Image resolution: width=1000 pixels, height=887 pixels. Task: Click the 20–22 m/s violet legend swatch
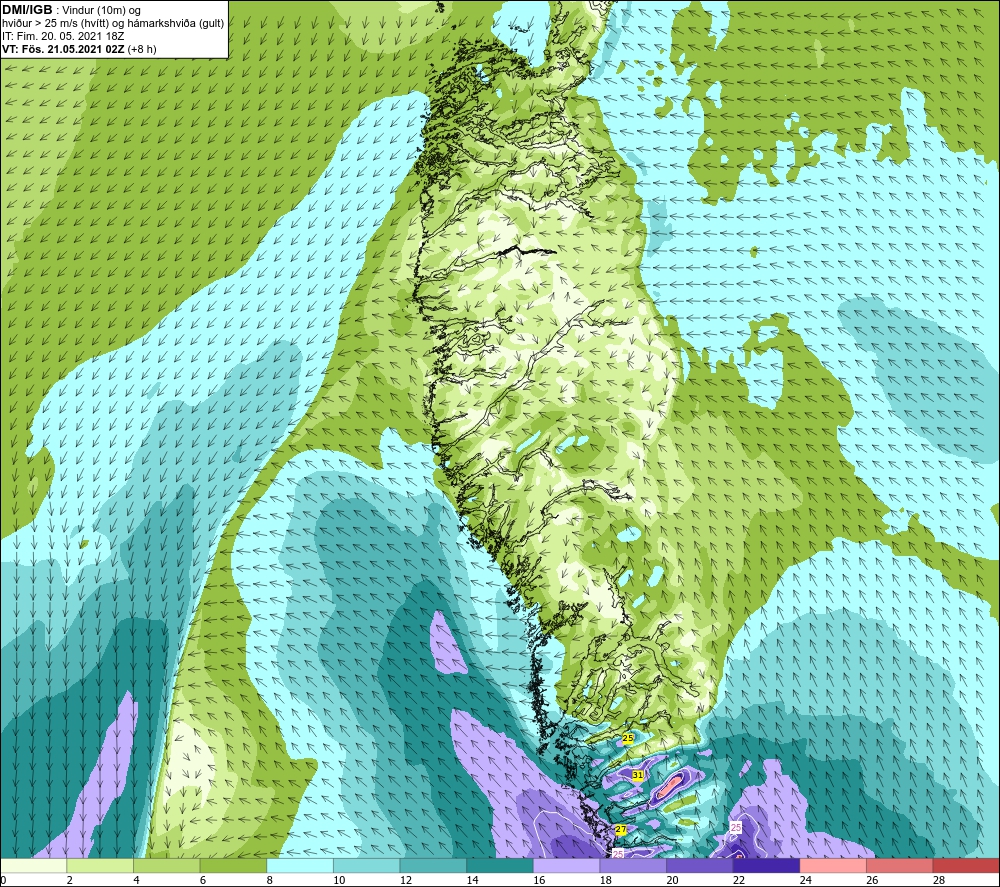pyautogui.click(x=700, y=865)
